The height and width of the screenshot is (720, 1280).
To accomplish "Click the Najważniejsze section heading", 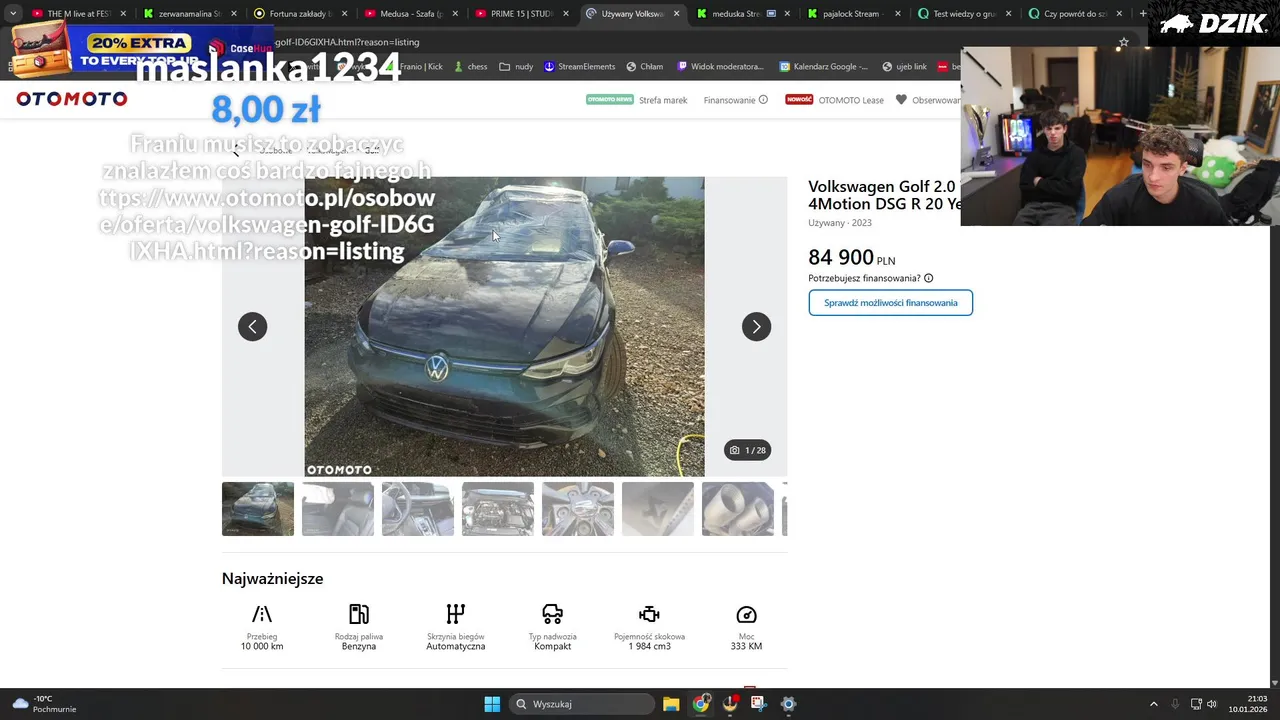I will [272, 578].
